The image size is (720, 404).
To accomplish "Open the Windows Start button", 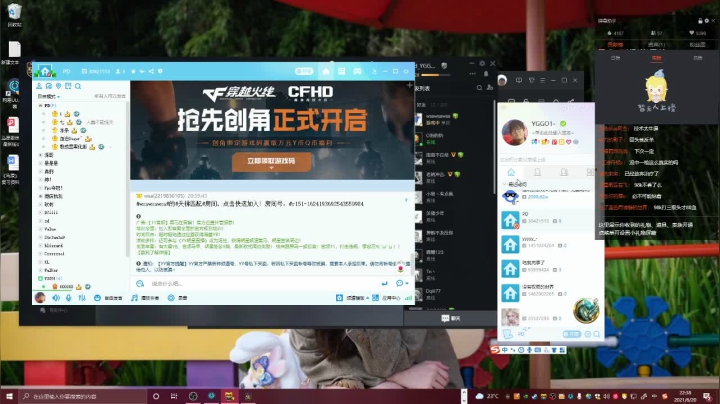I will (9, 396).
